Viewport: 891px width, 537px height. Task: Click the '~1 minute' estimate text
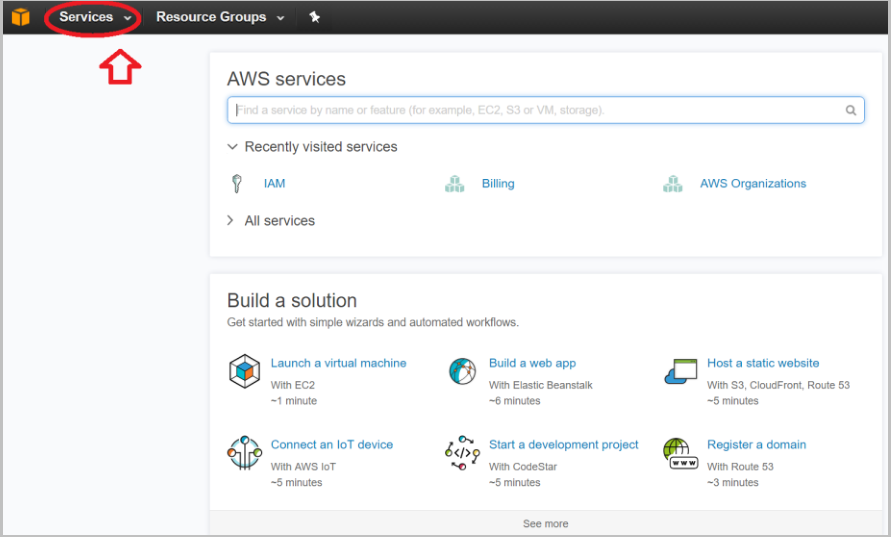coord(294,401)
